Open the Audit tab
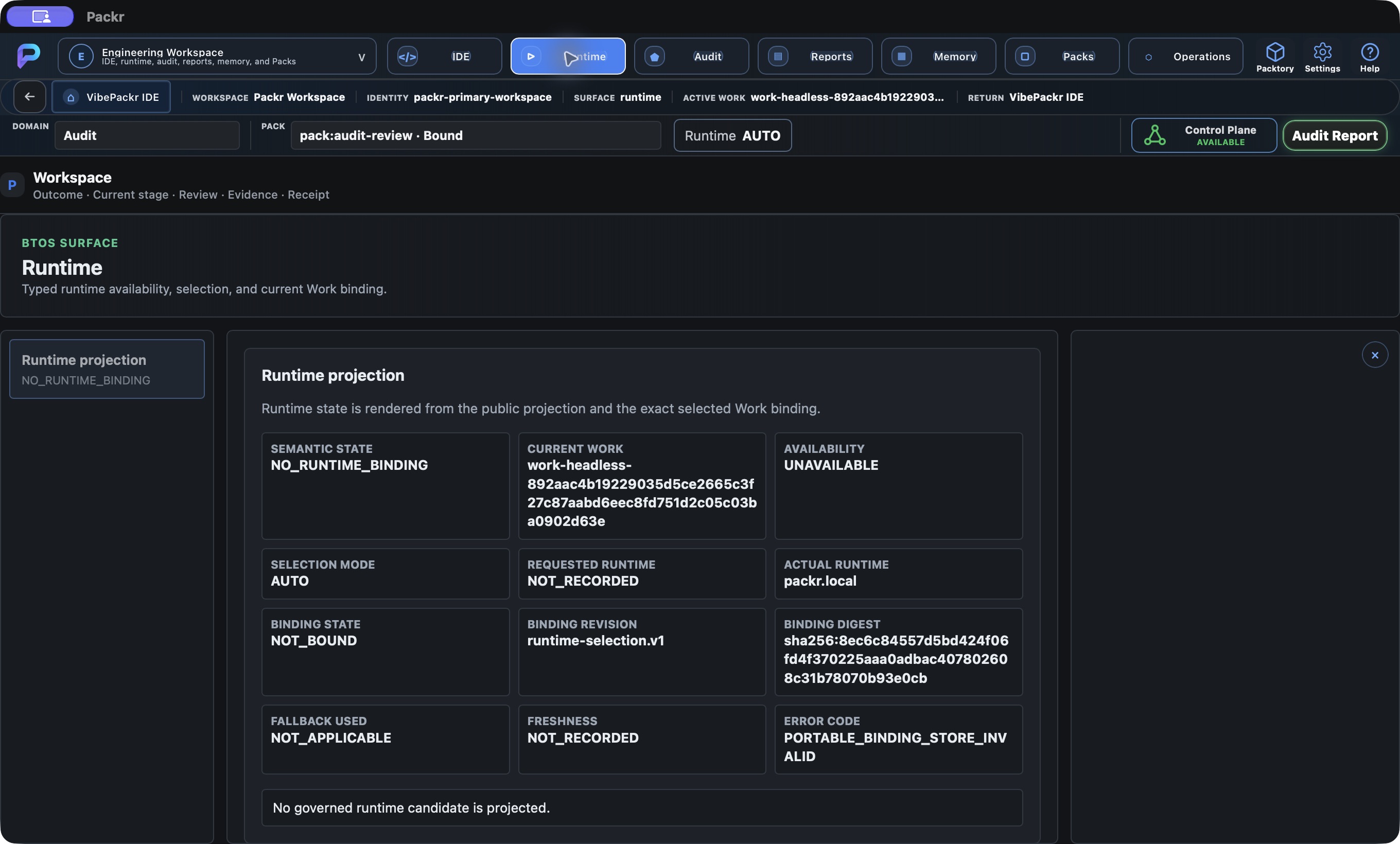Image resolution: width=1400 pixels, height=844 pixels. [x=691, y=56]
